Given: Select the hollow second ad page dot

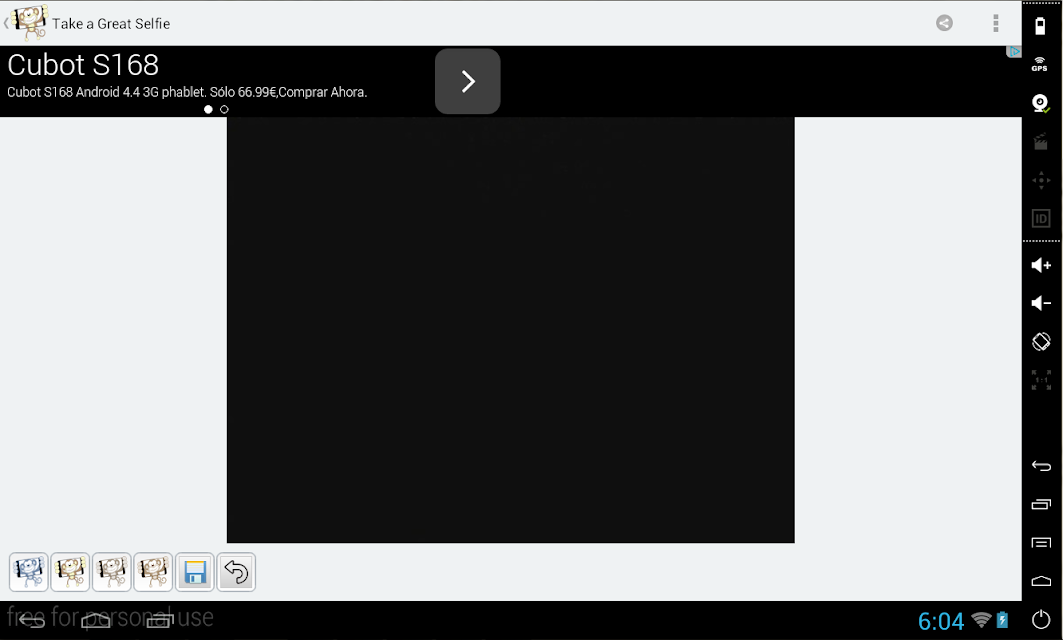Looking at the screenshot, I should tap(224, 109).
